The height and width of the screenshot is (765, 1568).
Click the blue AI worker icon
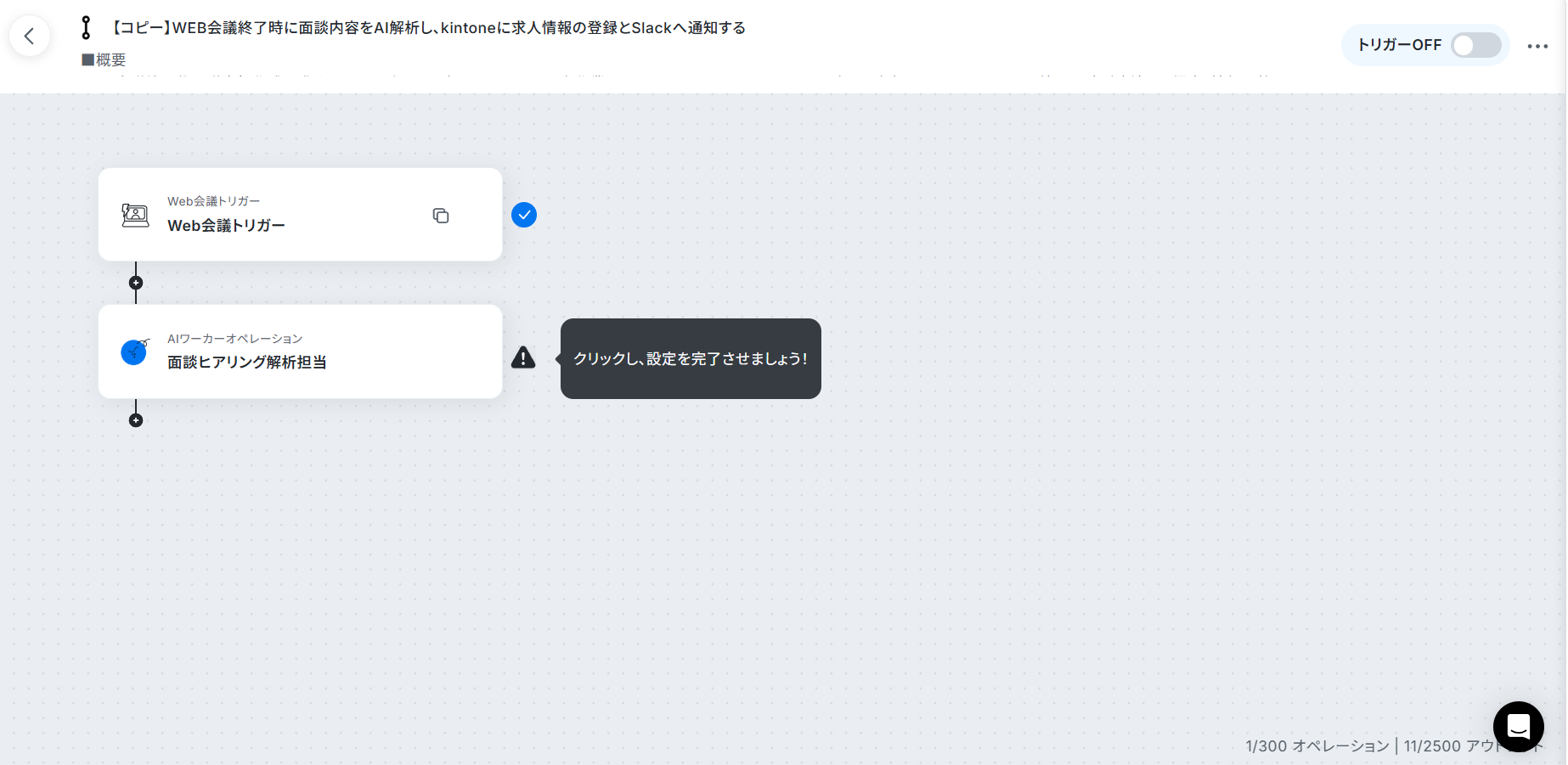click(x=135, y=351)
